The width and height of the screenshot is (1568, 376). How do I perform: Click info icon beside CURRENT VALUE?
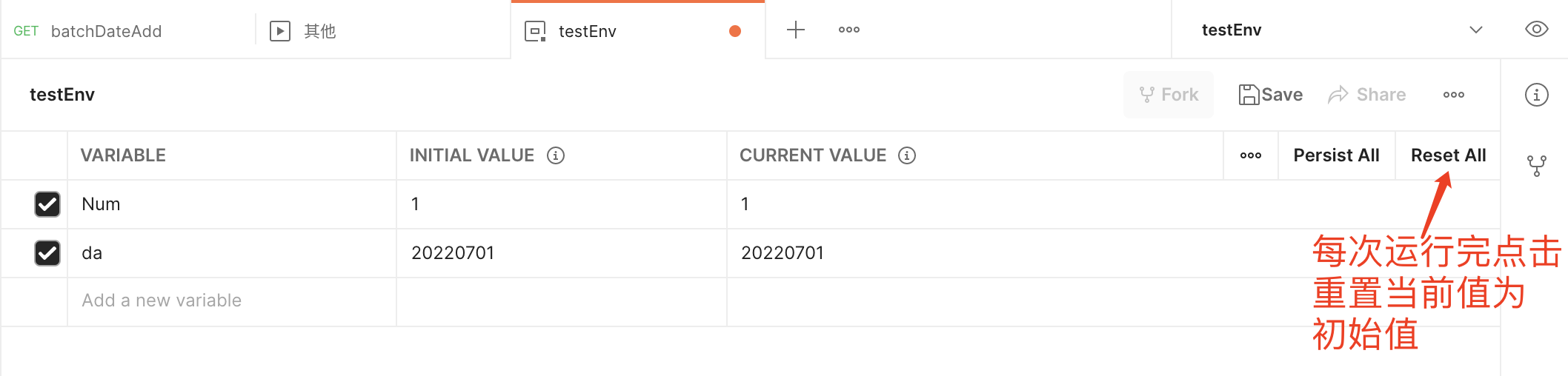tap(907, 155)
